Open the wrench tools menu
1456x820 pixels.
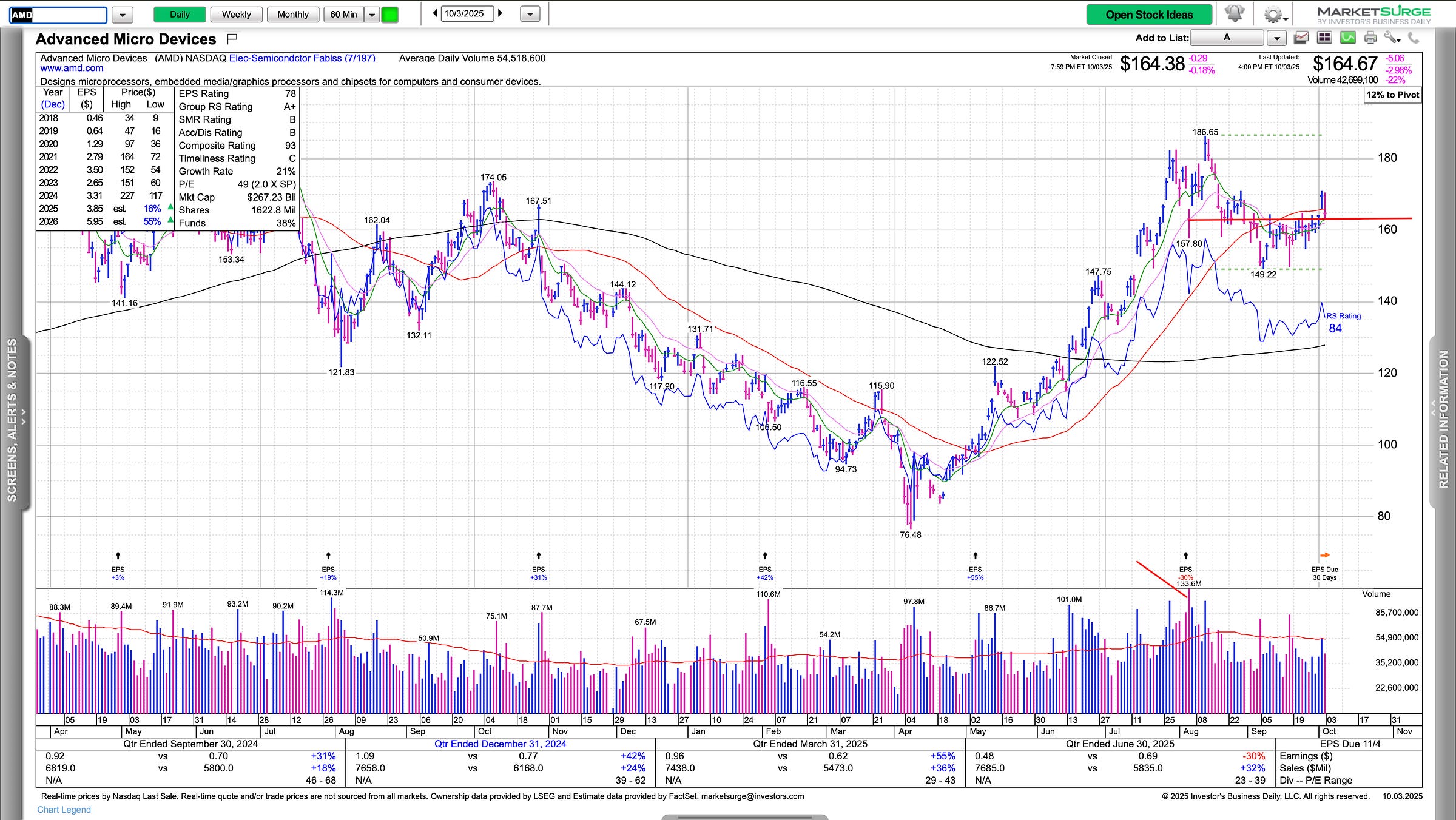[1392, 38]
